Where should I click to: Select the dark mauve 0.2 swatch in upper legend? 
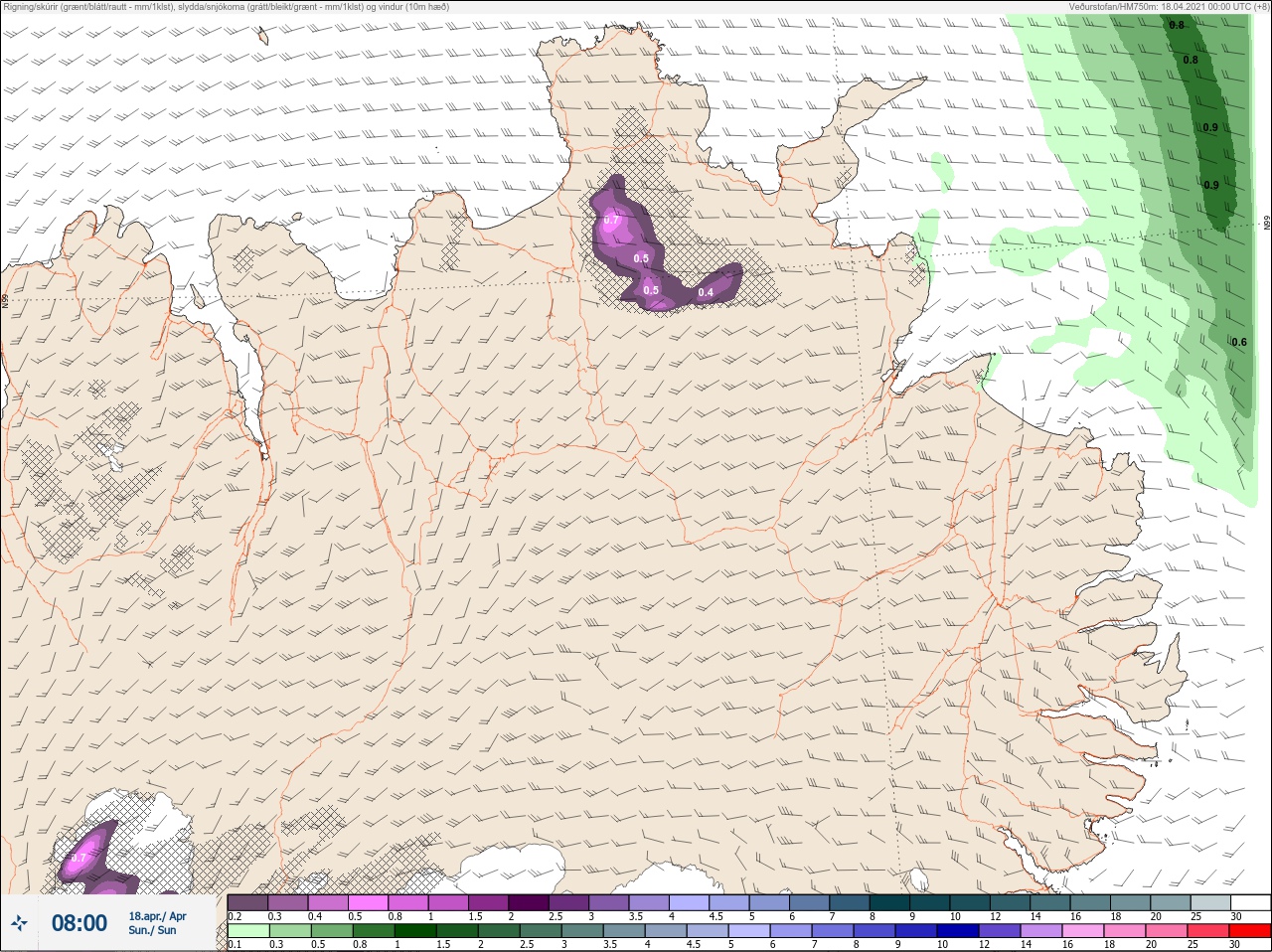pyautogui.click(x=247, y=902)
